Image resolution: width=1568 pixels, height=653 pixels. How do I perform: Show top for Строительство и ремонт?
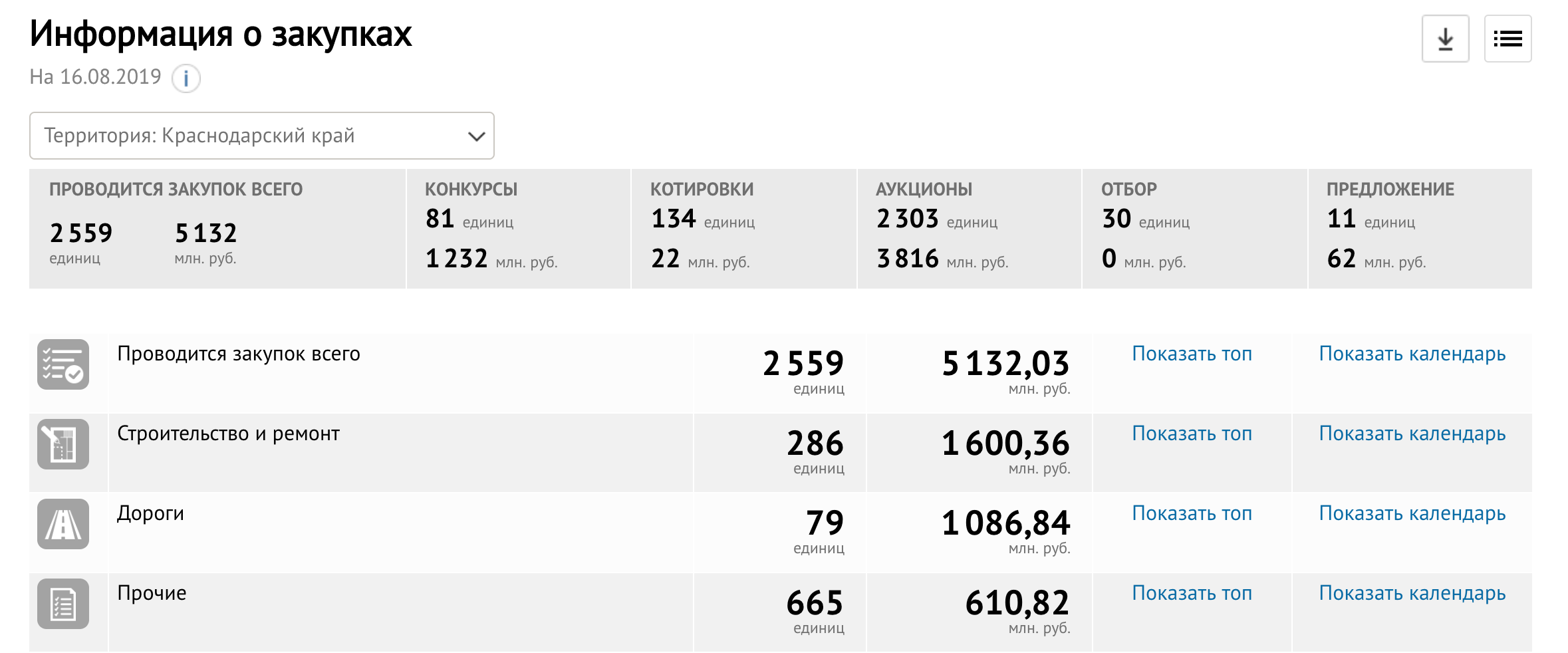point(1192,434)
